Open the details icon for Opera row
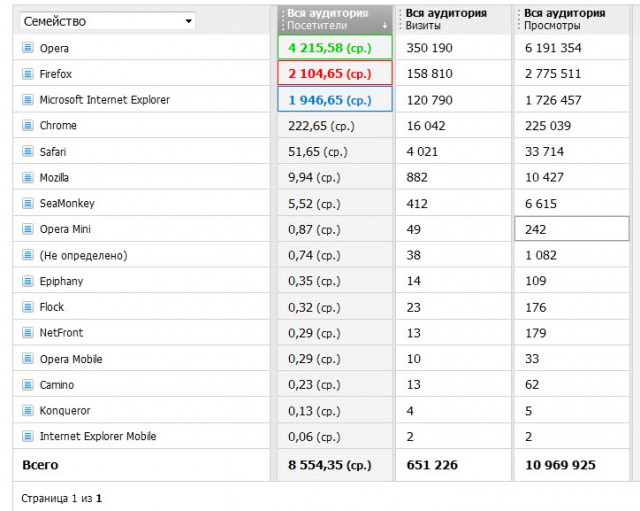The width and height of the screenshot is (640, 511). pos(27,48)
